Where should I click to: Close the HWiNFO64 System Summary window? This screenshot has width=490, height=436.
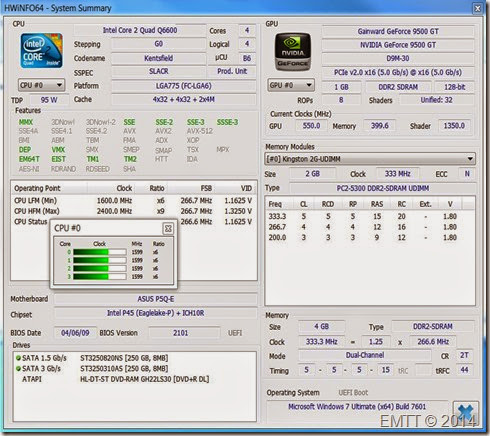(x=478, y=8)
